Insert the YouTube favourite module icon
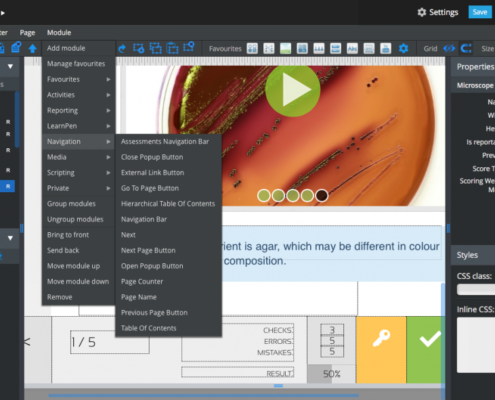The image size is (495, 400). pyautogui.click(x=386, y=49)
